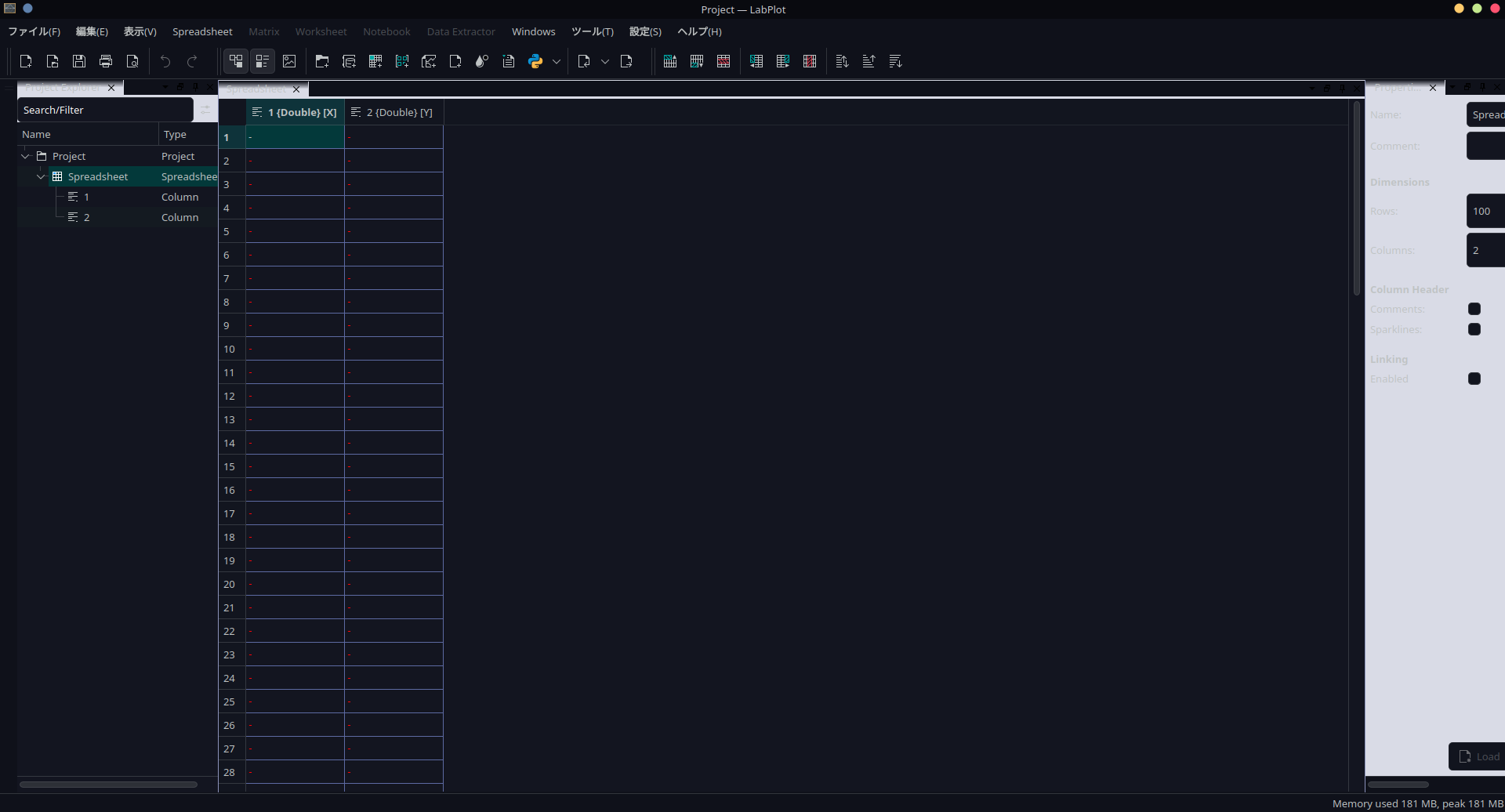The width and height of the screenshot is (1505, 812).
Task: Click the image preview toolbar icon
Action: [x=289, y=61]
